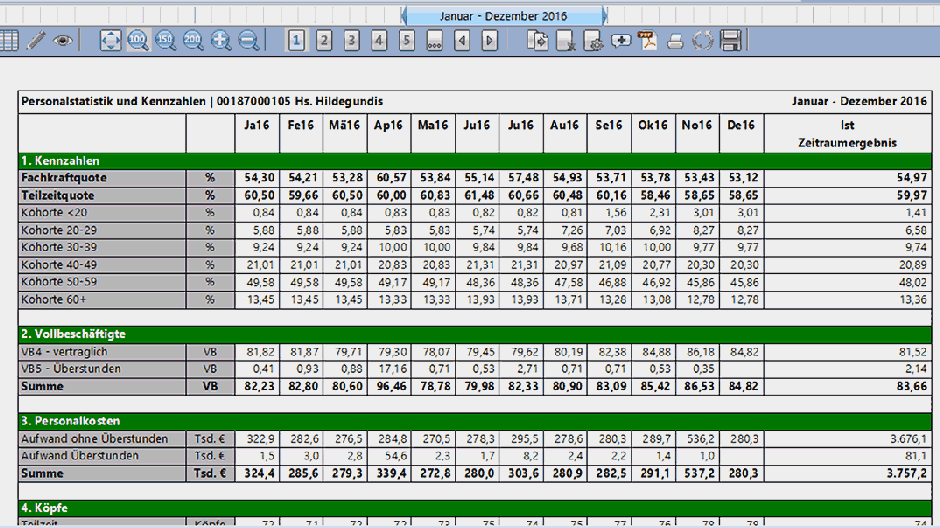Screen dimensions: 940x528
Task: Open document settings gear icon
Action: pyautogui.click(x=593, y=41)
